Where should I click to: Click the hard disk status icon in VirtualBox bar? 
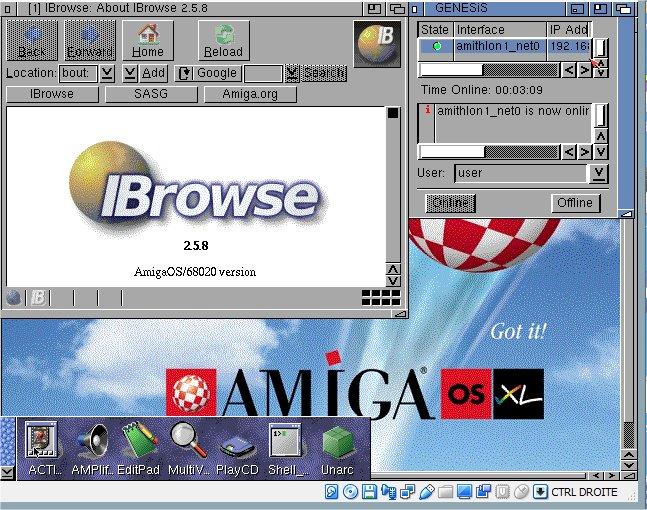332,492
